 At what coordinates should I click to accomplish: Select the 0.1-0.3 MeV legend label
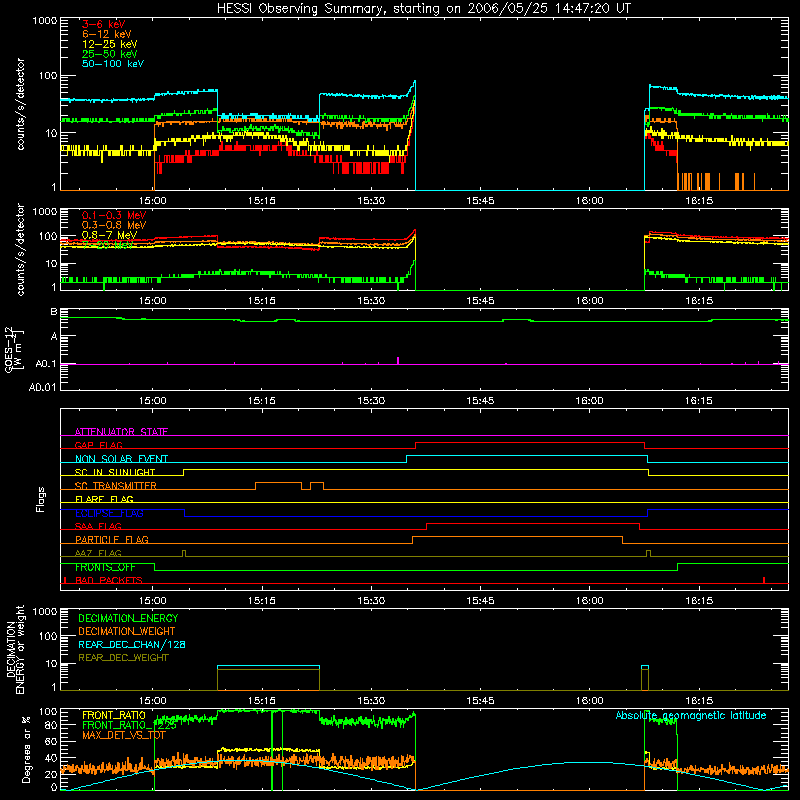coord(113,215)
